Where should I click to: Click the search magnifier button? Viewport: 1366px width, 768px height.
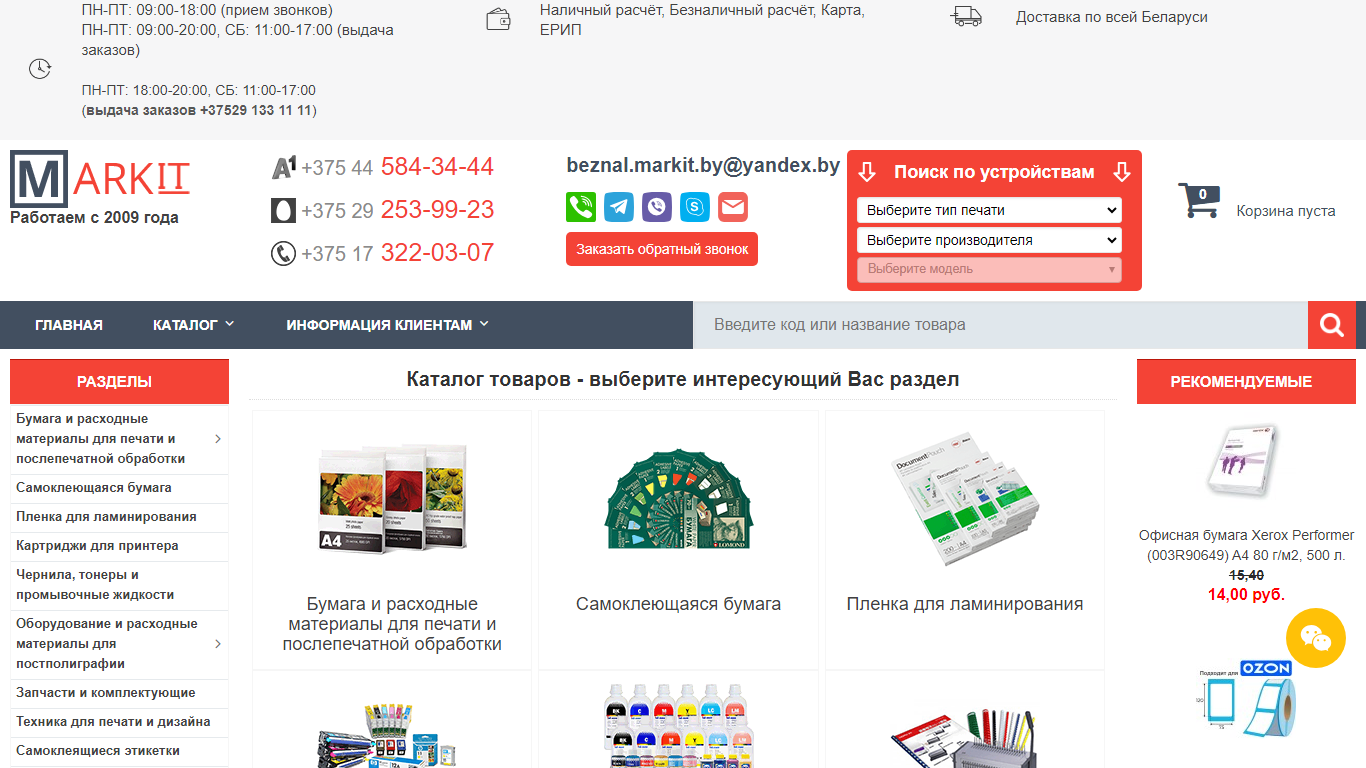tap(1332, 325)
